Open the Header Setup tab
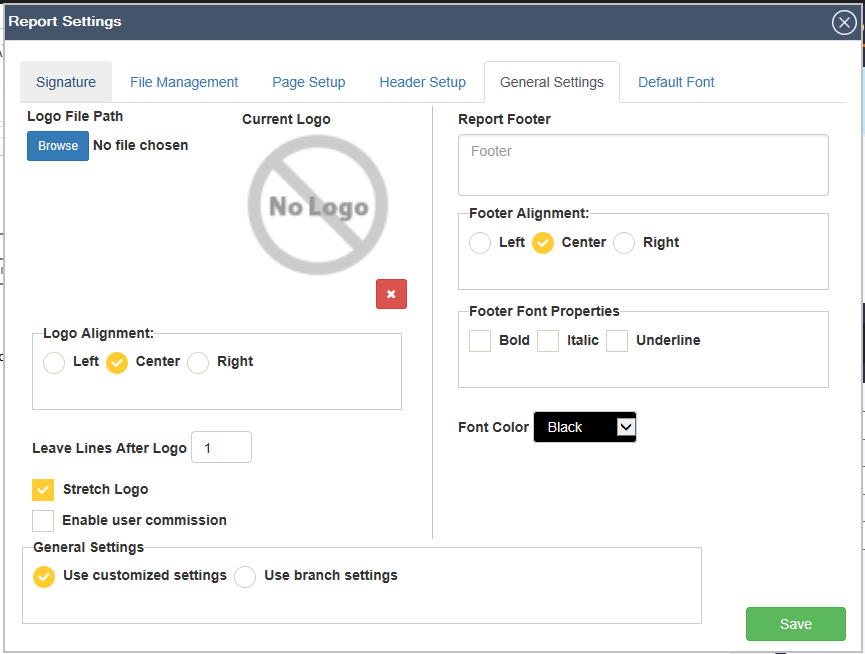This screenshot has width=865, height=654. (422, 82)
